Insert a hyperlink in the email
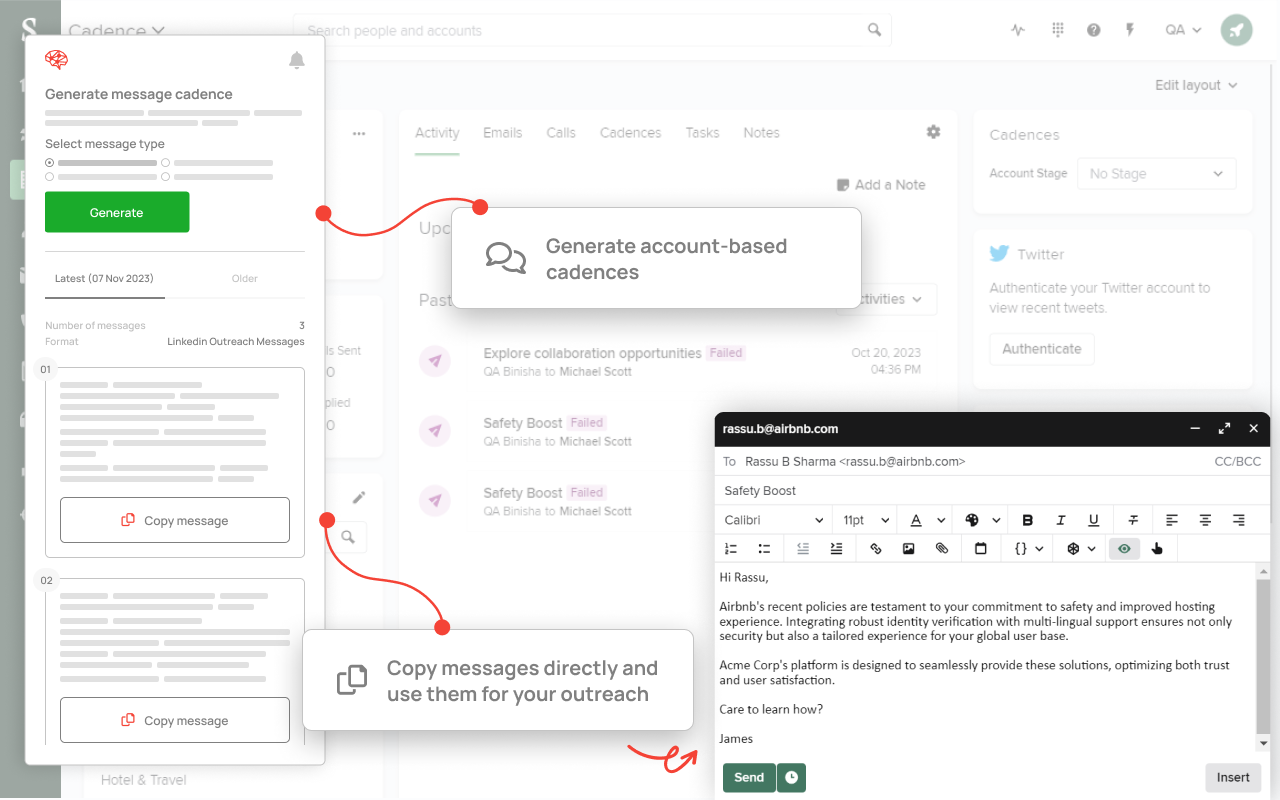Image resolution: width=1280 pixels, height=800 pixels. (x=876, y=549)
